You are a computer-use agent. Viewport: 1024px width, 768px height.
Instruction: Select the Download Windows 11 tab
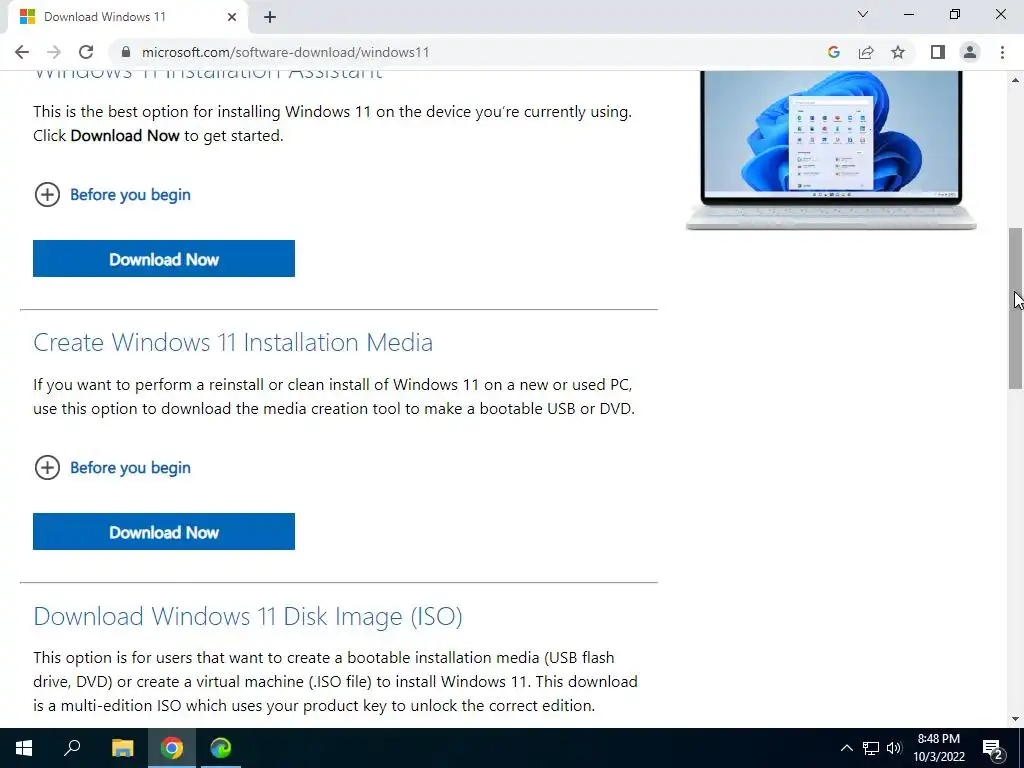(127, 17)
